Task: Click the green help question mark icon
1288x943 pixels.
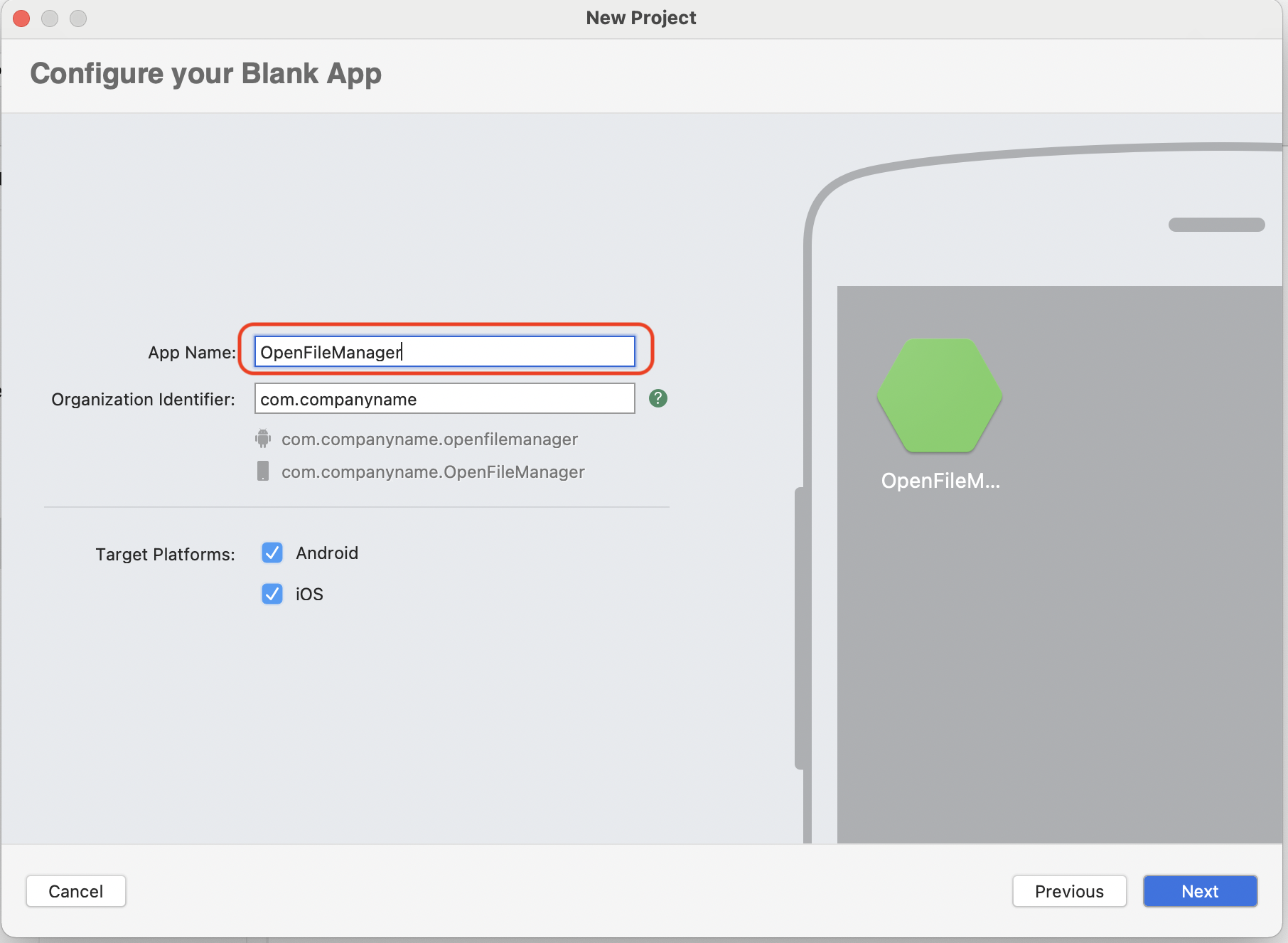Action: tap(658, 398)
